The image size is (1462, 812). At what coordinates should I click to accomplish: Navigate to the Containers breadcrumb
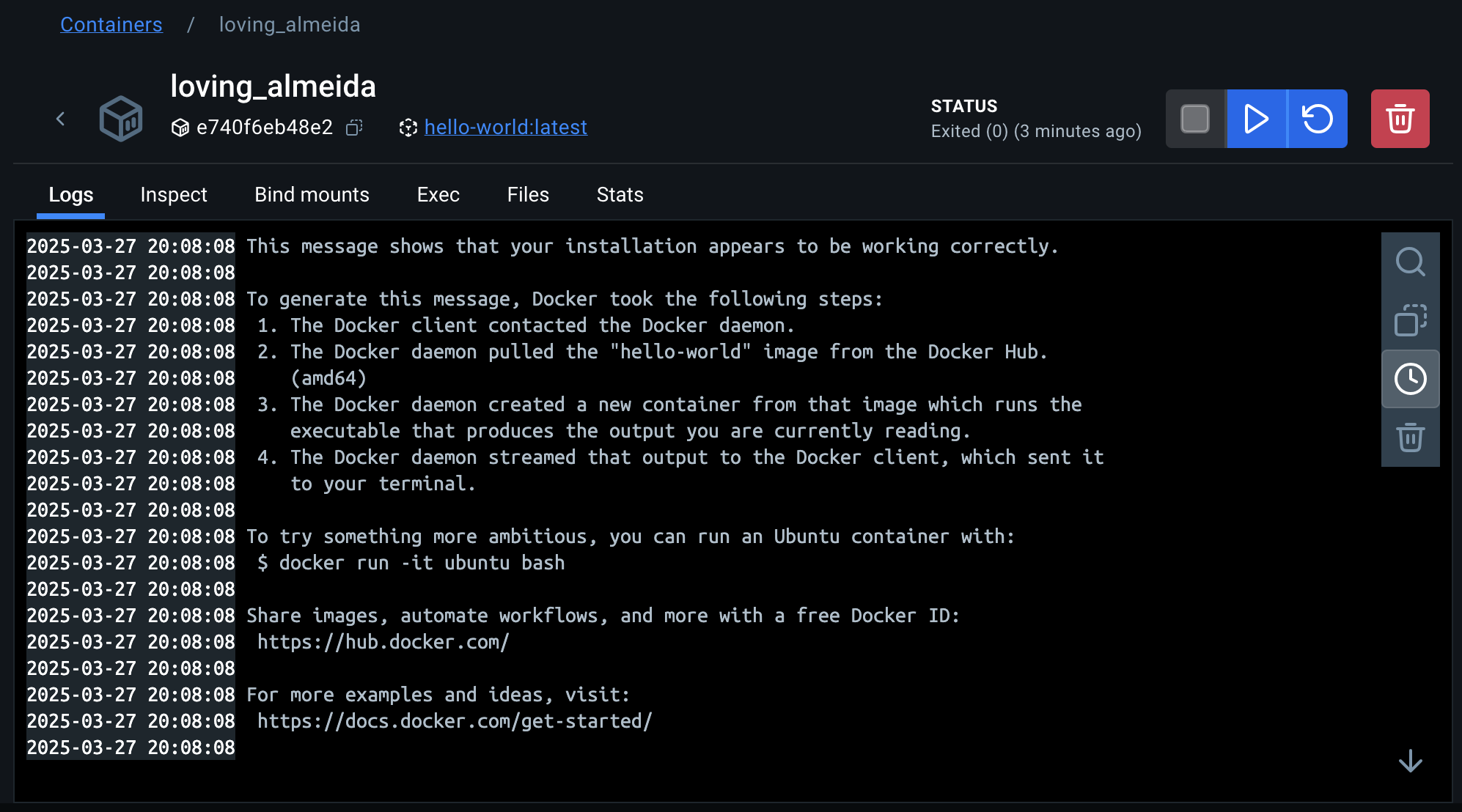[111, 25]
